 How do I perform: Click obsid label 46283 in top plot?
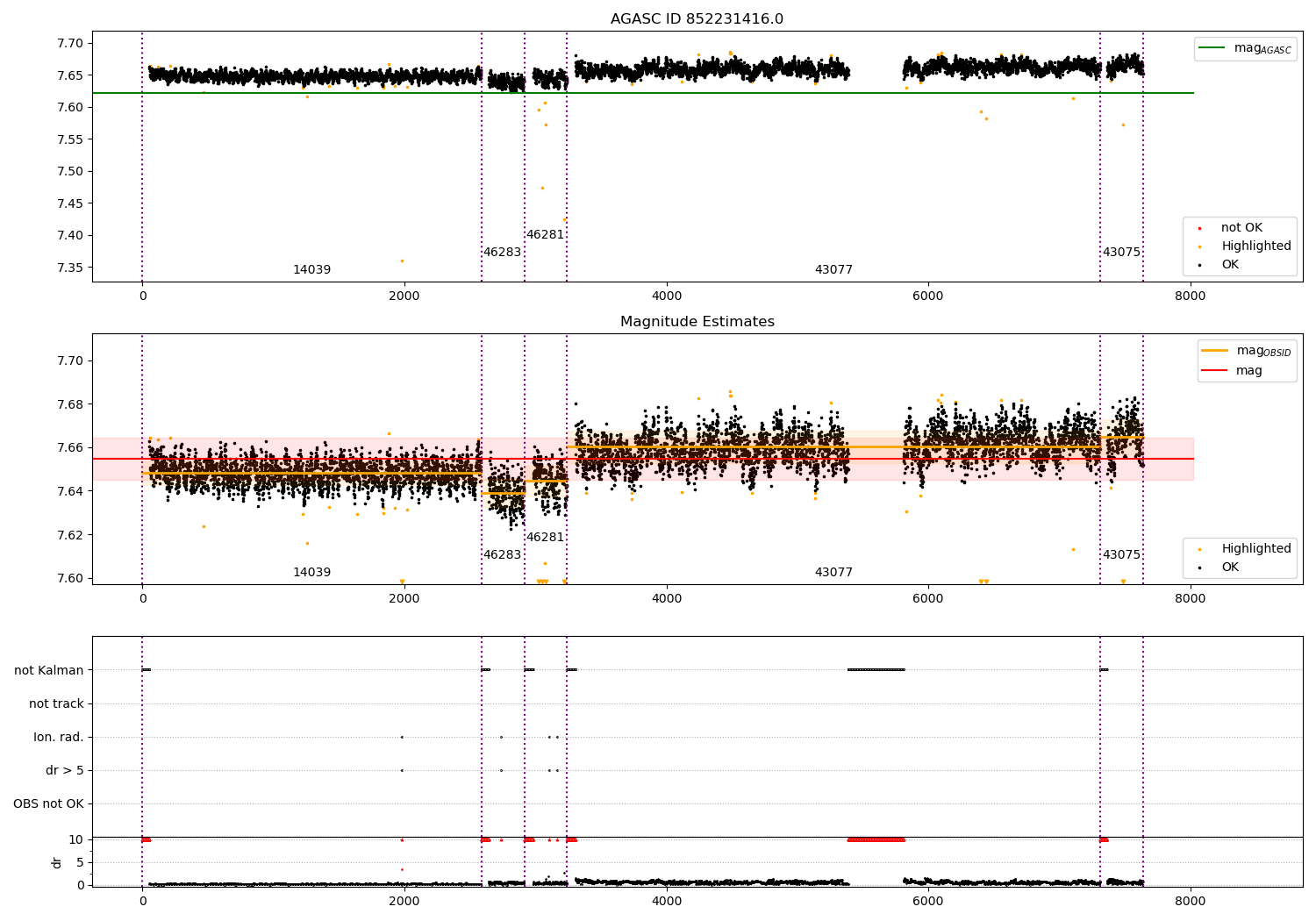tap(502, 253)
